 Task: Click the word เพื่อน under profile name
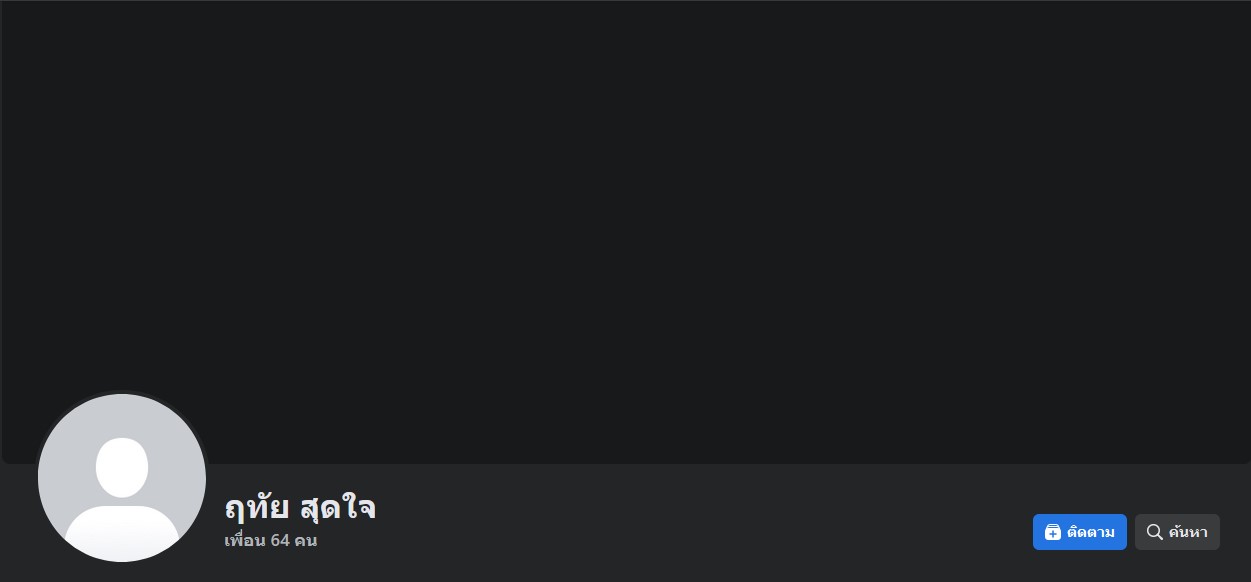tap(245, 541)
